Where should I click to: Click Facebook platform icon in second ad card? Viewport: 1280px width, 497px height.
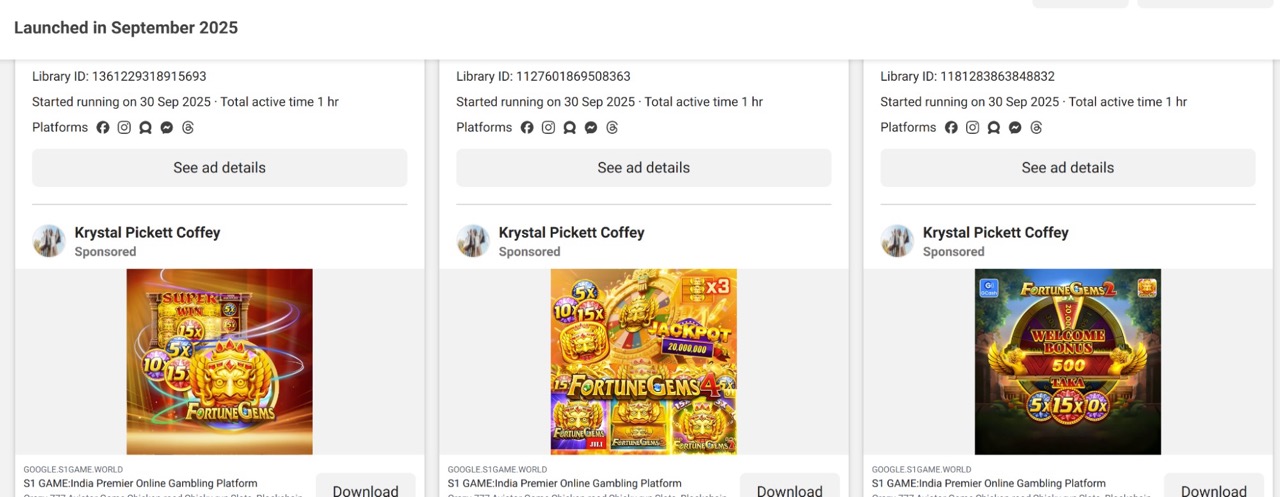(x=527, y=127)
